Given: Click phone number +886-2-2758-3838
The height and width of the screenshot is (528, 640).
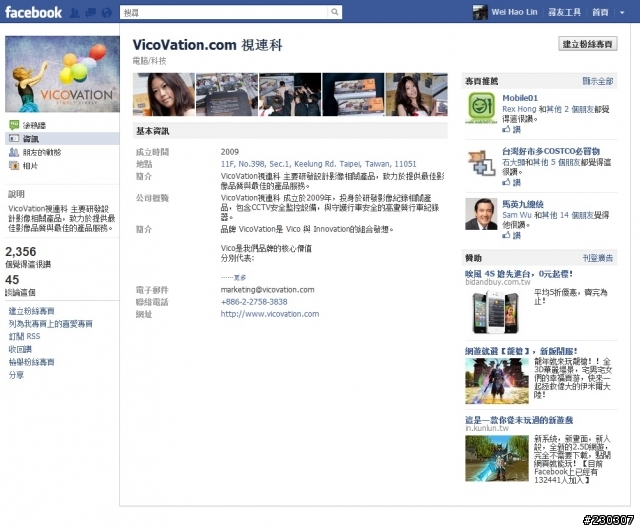Looking at the screenshot, I should point(254,302).
